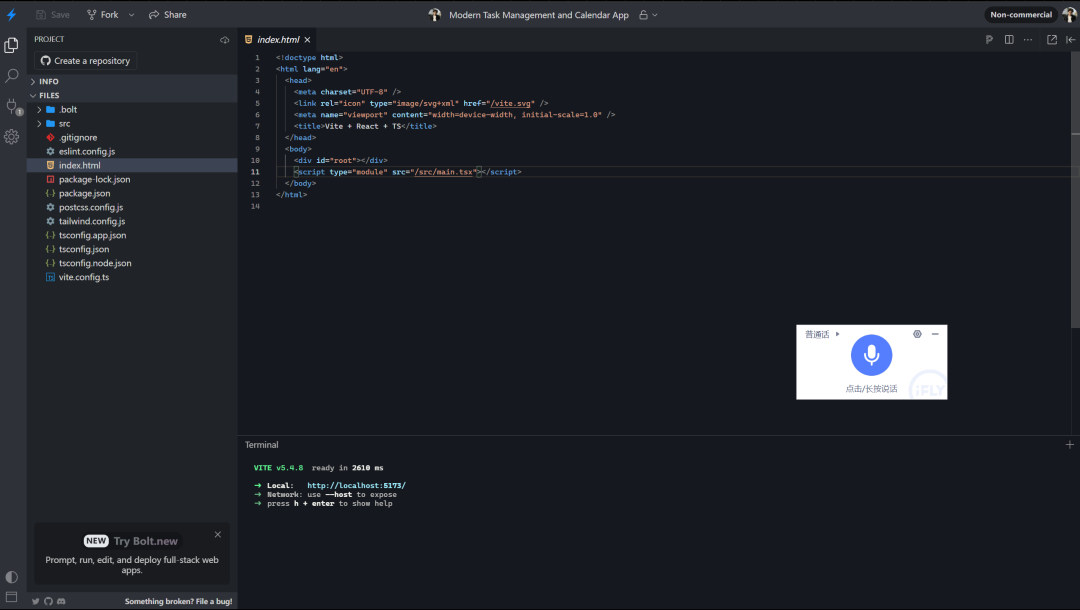Click the Save button
The height and width of the screenshot is (610, 1080).
(53, 14)
